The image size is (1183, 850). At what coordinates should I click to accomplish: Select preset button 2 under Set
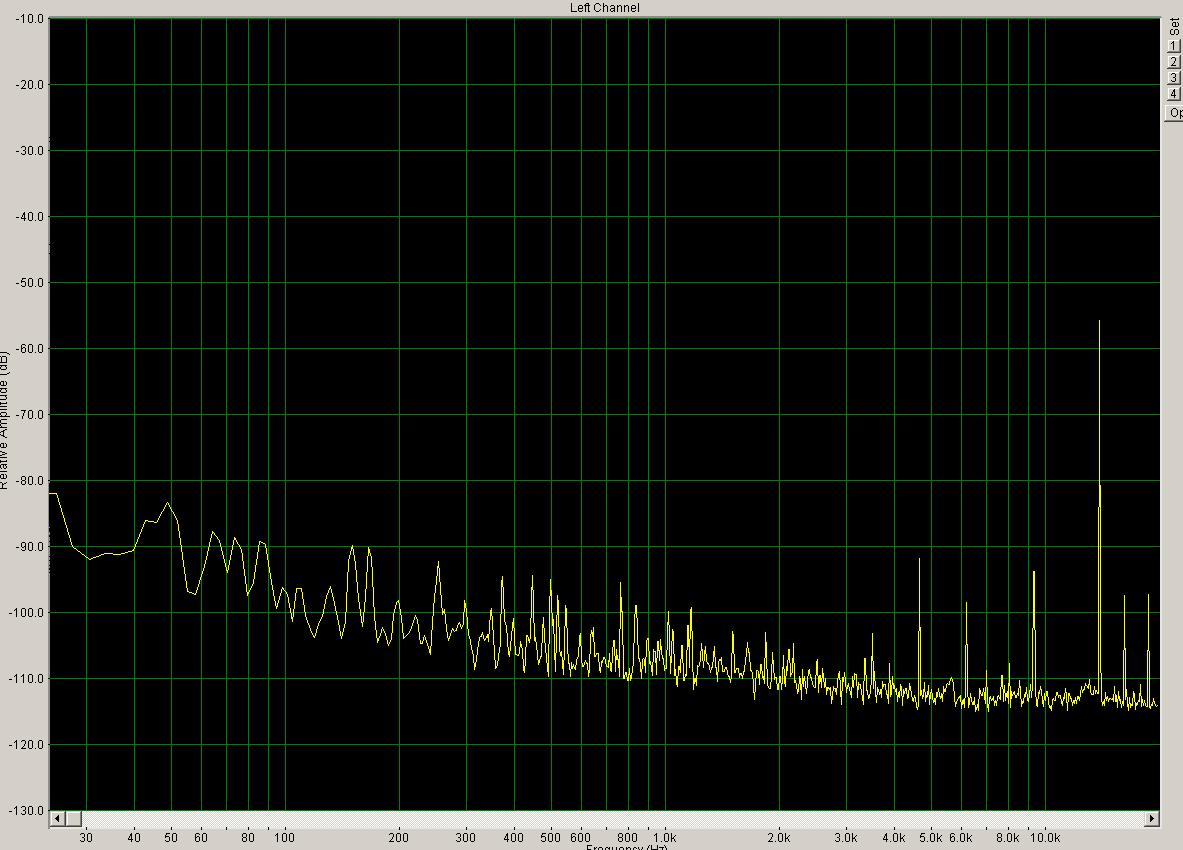tap(1173, 62)
